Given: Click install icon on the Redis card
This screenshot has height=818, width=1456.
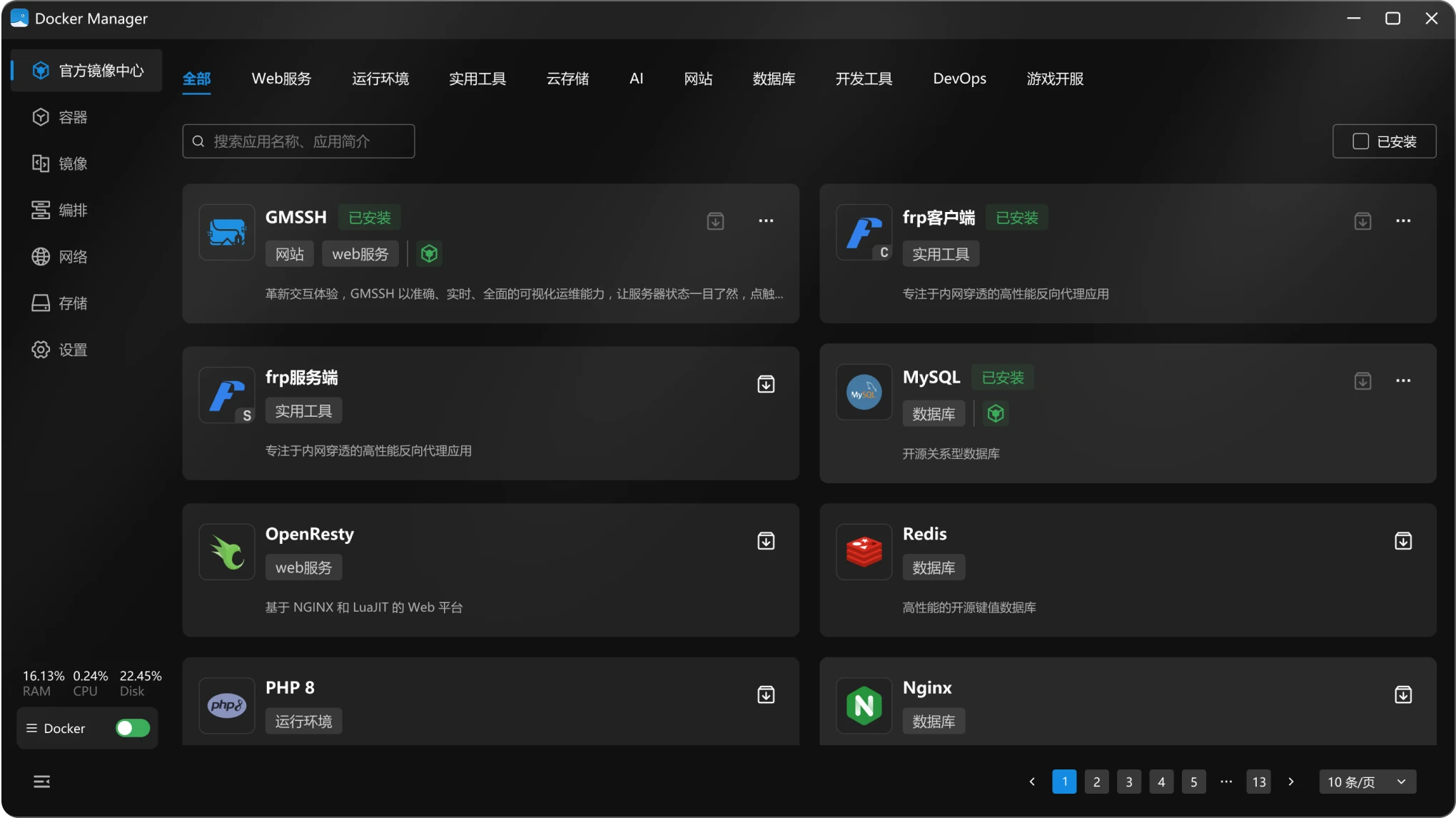Looking at the screenshot, I should pos(1402,541).
